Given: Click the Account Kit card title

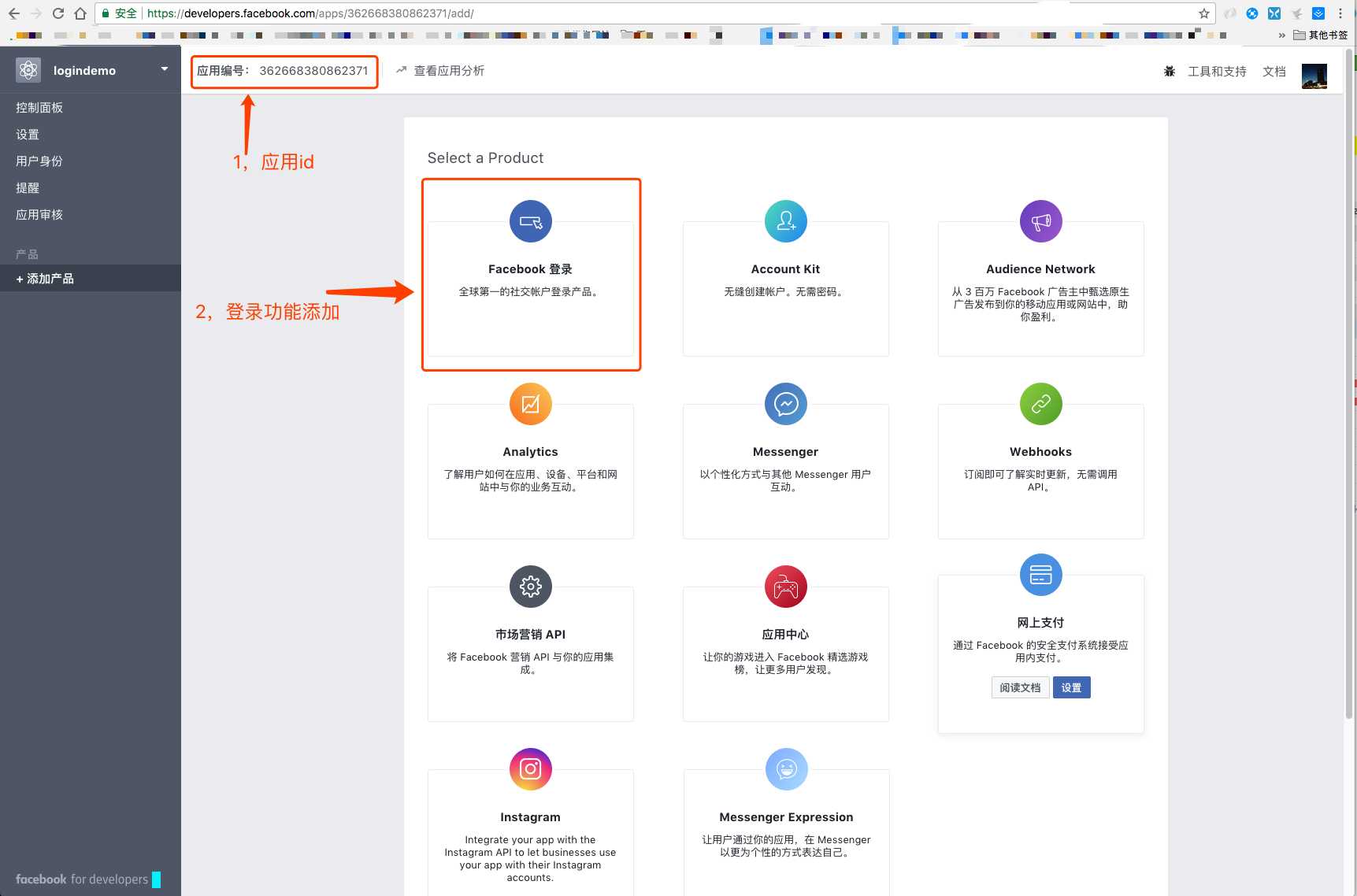Looking at the screenshot, I should 785,269.
